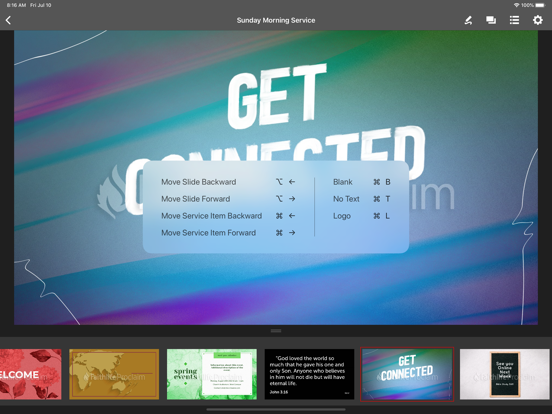Viewport: 552px width, 414px height.
Task: Tap the slides presentation icon in toolbar
Action: (x=491, y=20)
